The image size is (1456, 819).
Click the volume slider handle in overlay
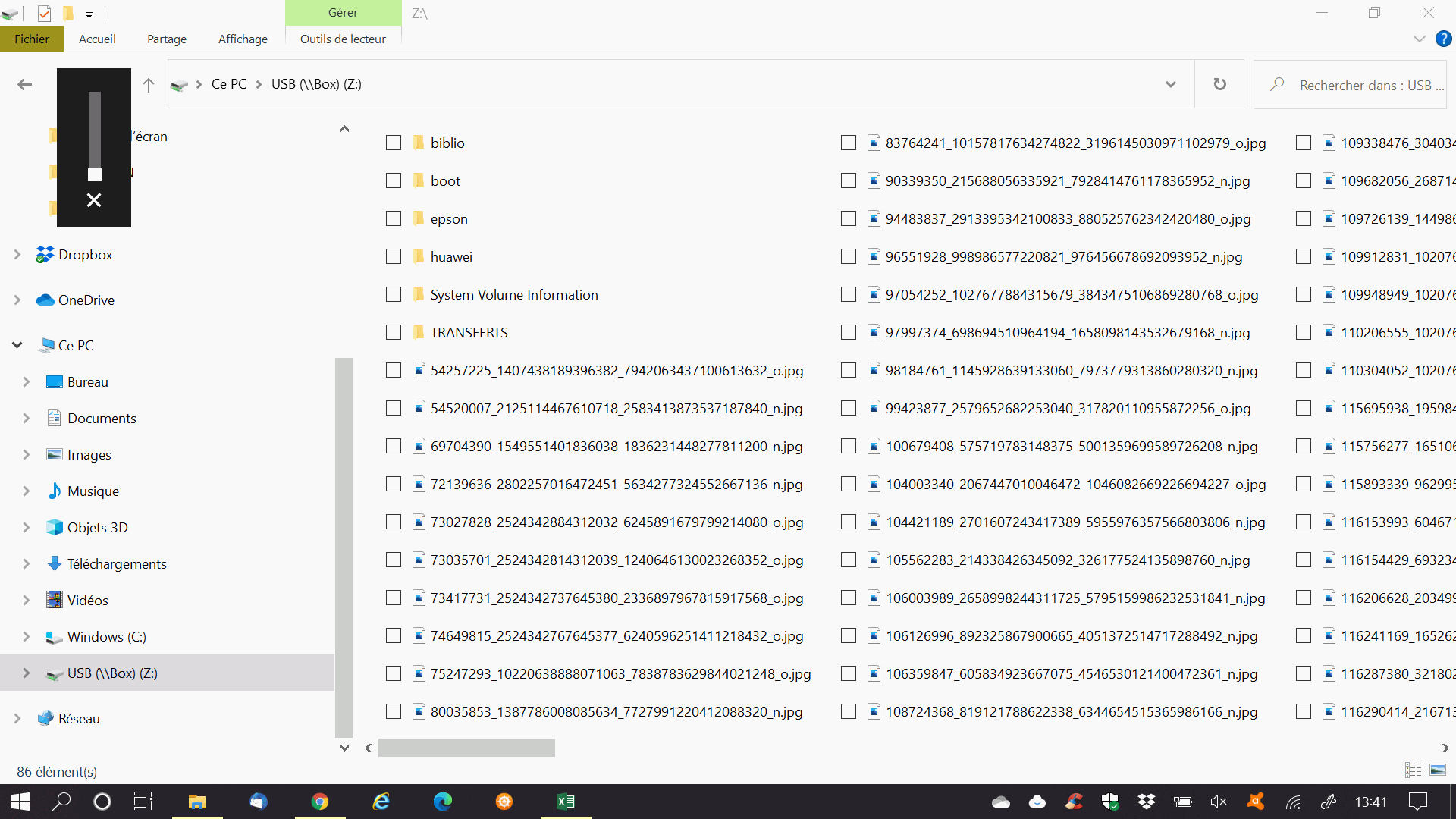94,175
